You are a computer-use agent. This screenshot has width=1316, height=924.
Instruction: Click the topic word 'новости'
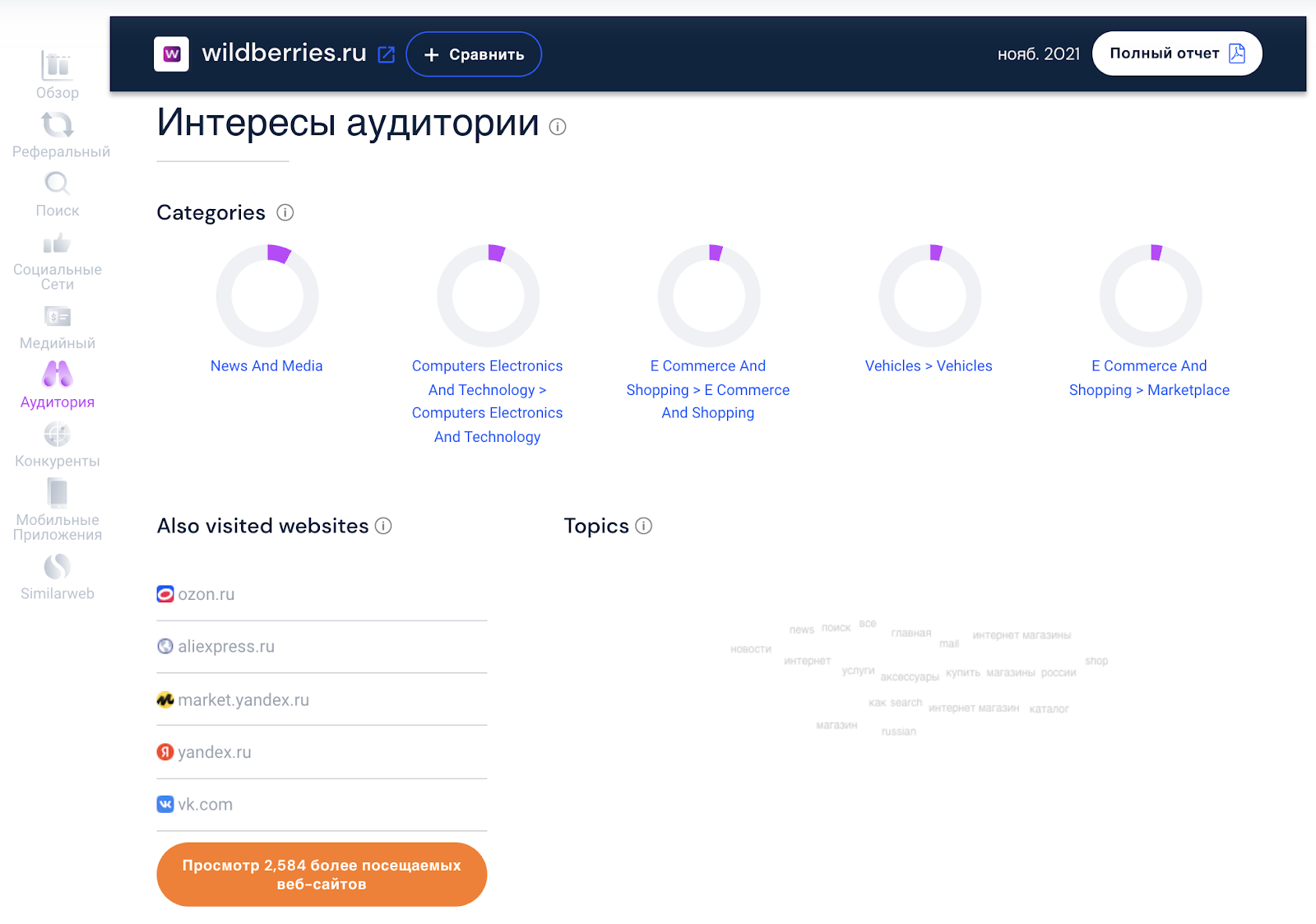coord(751,649)
